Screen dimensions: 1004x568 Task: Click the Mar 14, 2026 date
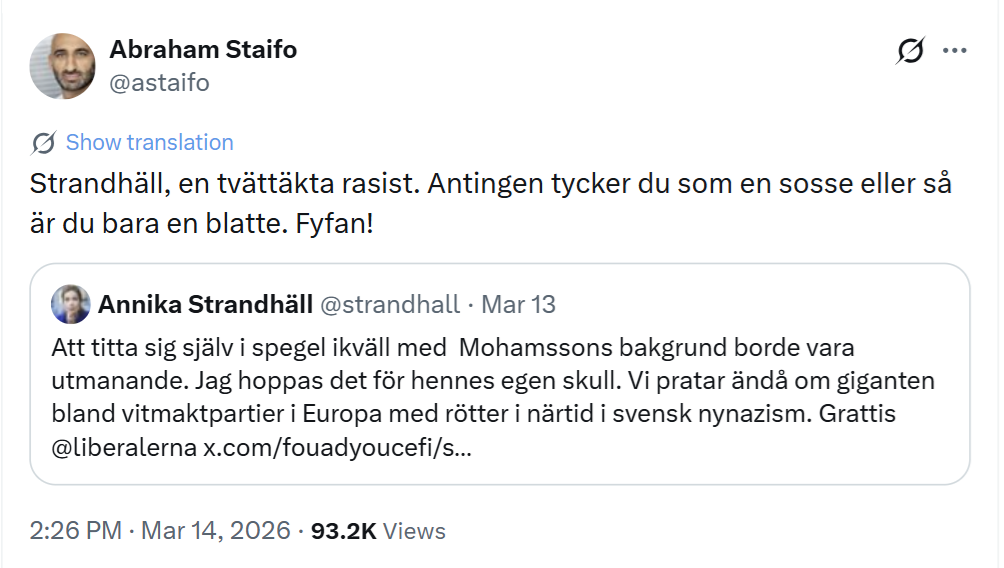[215, 531]
